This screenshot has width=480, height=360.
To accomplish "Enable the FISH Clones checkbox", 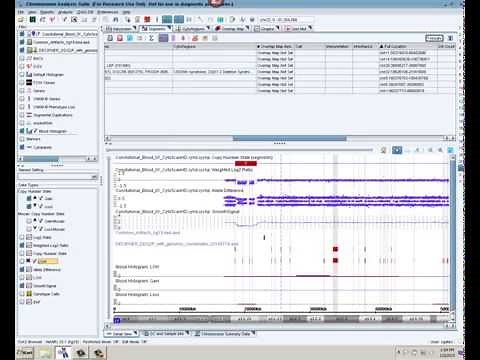I will tap(22, 82).
